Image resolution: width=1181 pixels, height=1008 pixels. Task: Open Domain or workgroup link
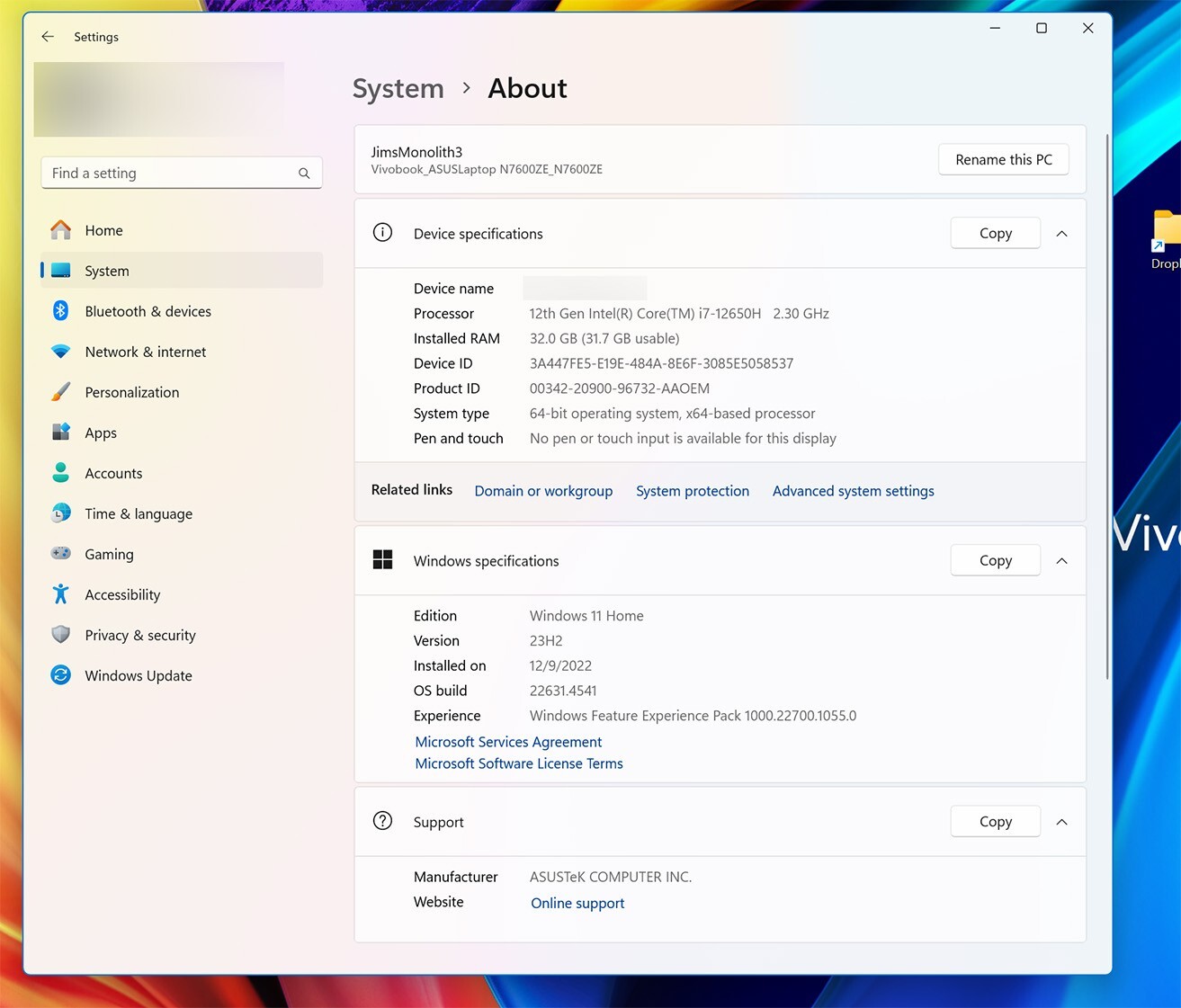(x=543, y=491)
